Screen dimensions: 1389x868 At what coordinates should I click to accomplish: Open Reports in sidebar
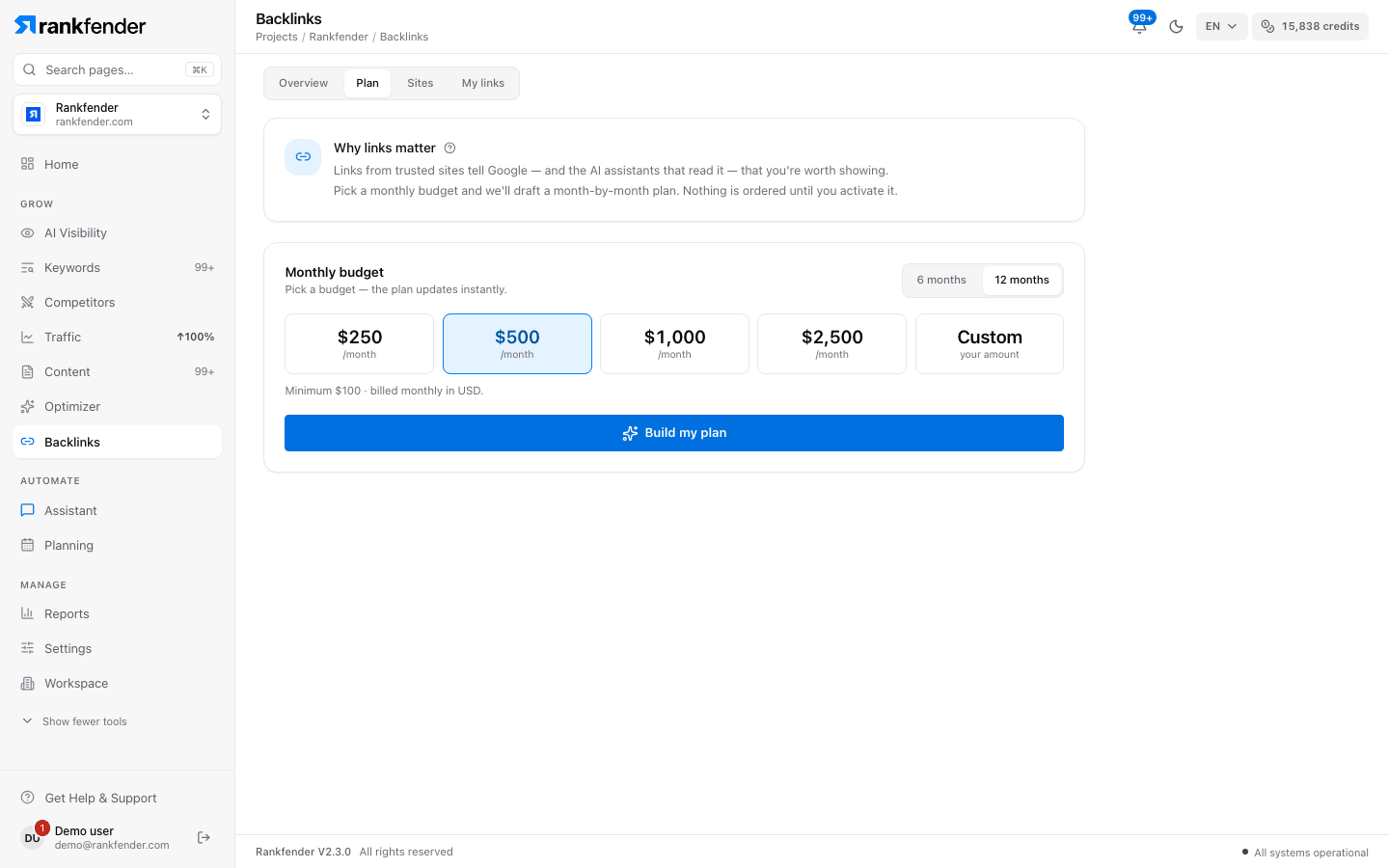[x=117, y=613]
